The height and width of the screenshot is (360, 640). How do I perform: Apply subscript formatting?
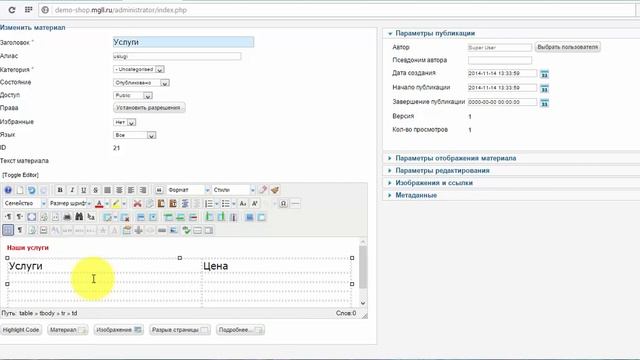click(x=243, y=203)
